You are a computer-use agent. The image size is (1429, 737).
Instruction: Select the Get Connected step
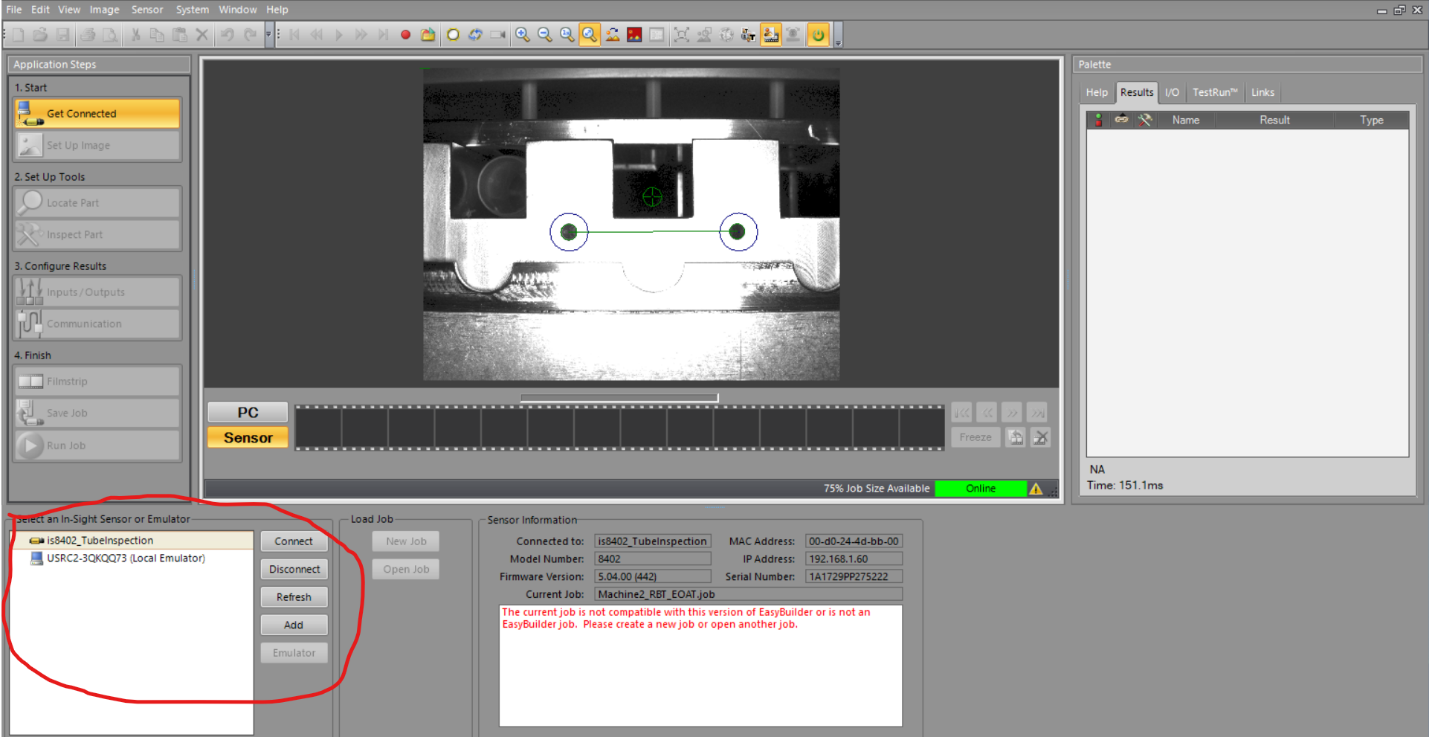pyautogui.click(x=97, y=114)
